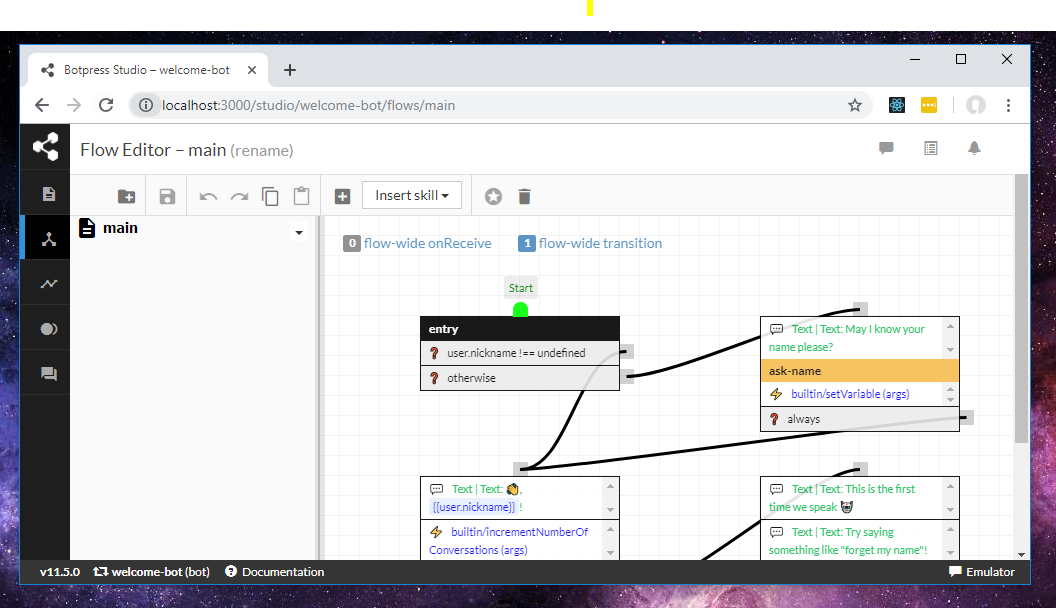The width and height of the screenshot is (1056, 608).
Task: Copy the selected node
Action: click(270, 197)
